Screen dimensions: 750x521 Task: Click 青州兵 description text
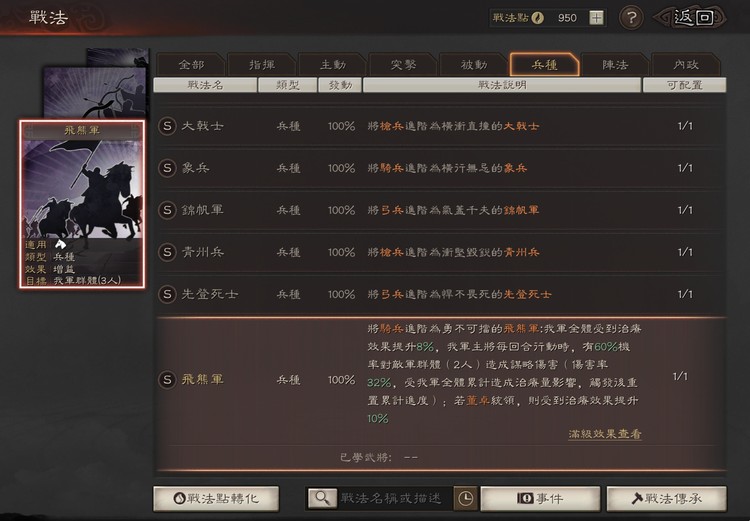(453, 252)
